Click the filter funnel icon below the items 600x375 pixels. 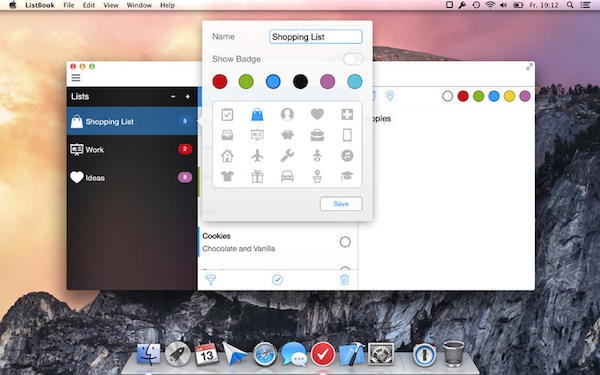pyautogui.click(x=210, y=280)
